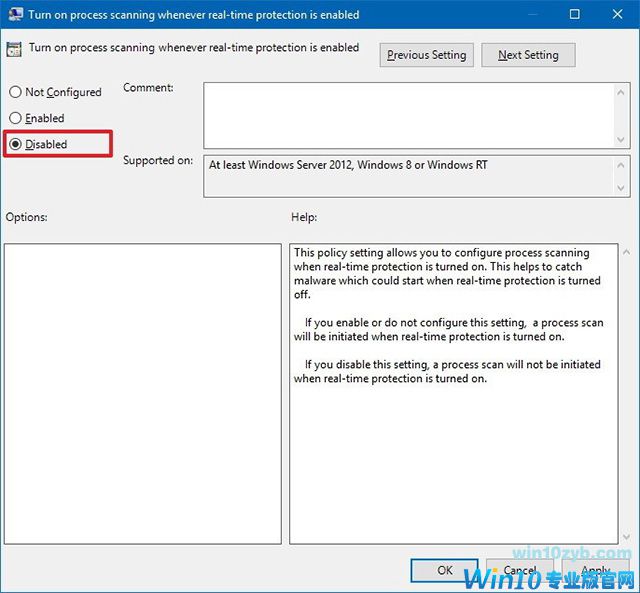Click the Supported on scroll up arrow

pos(621,165)
